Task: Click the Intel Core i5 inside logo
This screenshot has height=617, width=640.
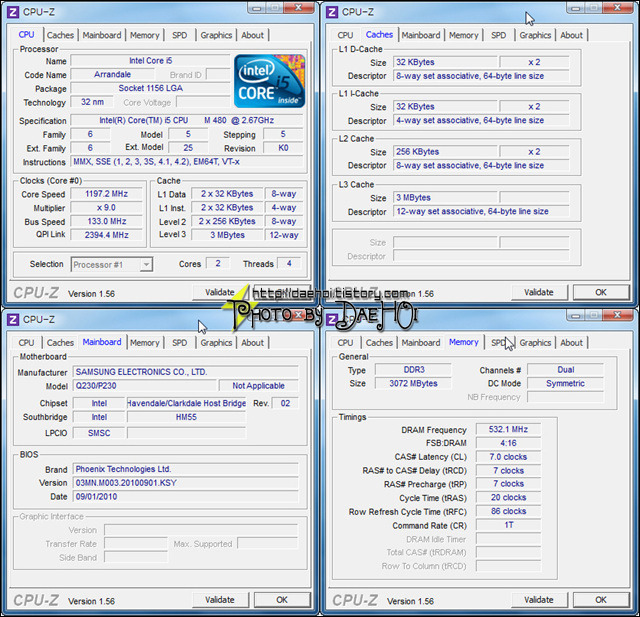Action: [x=269, y=81]
